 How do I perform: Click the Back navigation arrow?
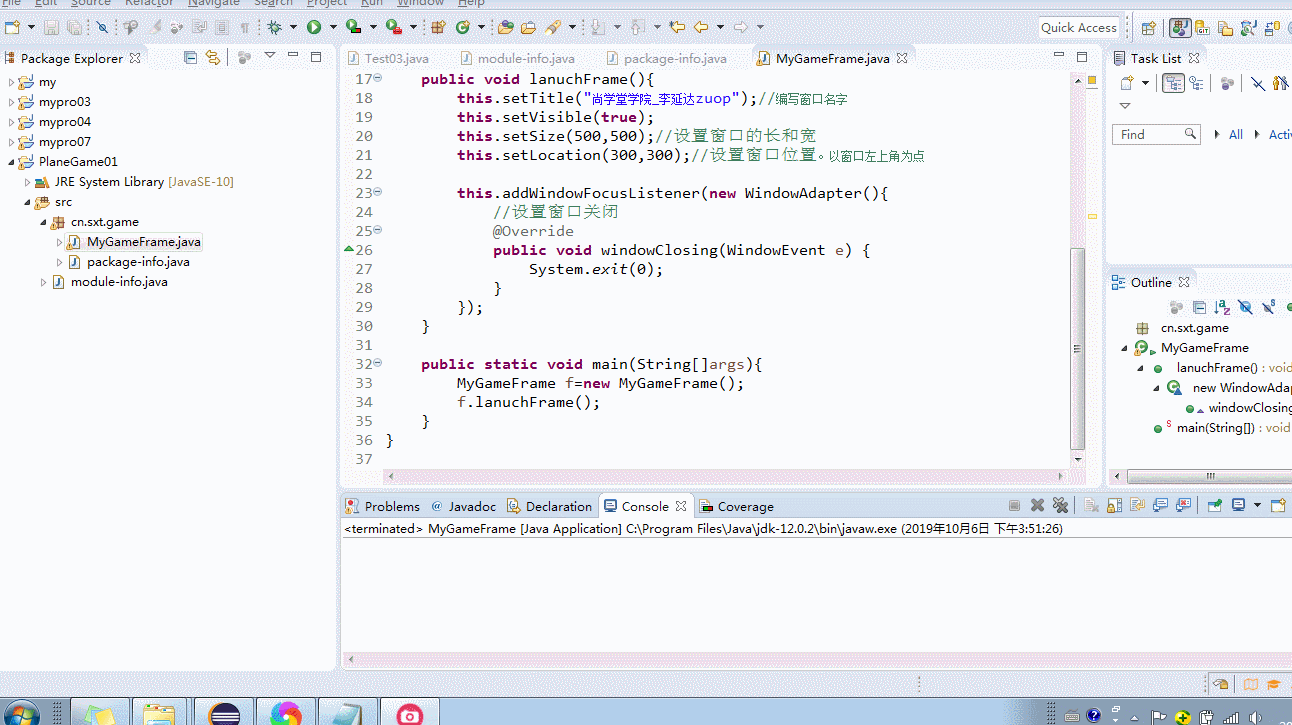(701, 28)
